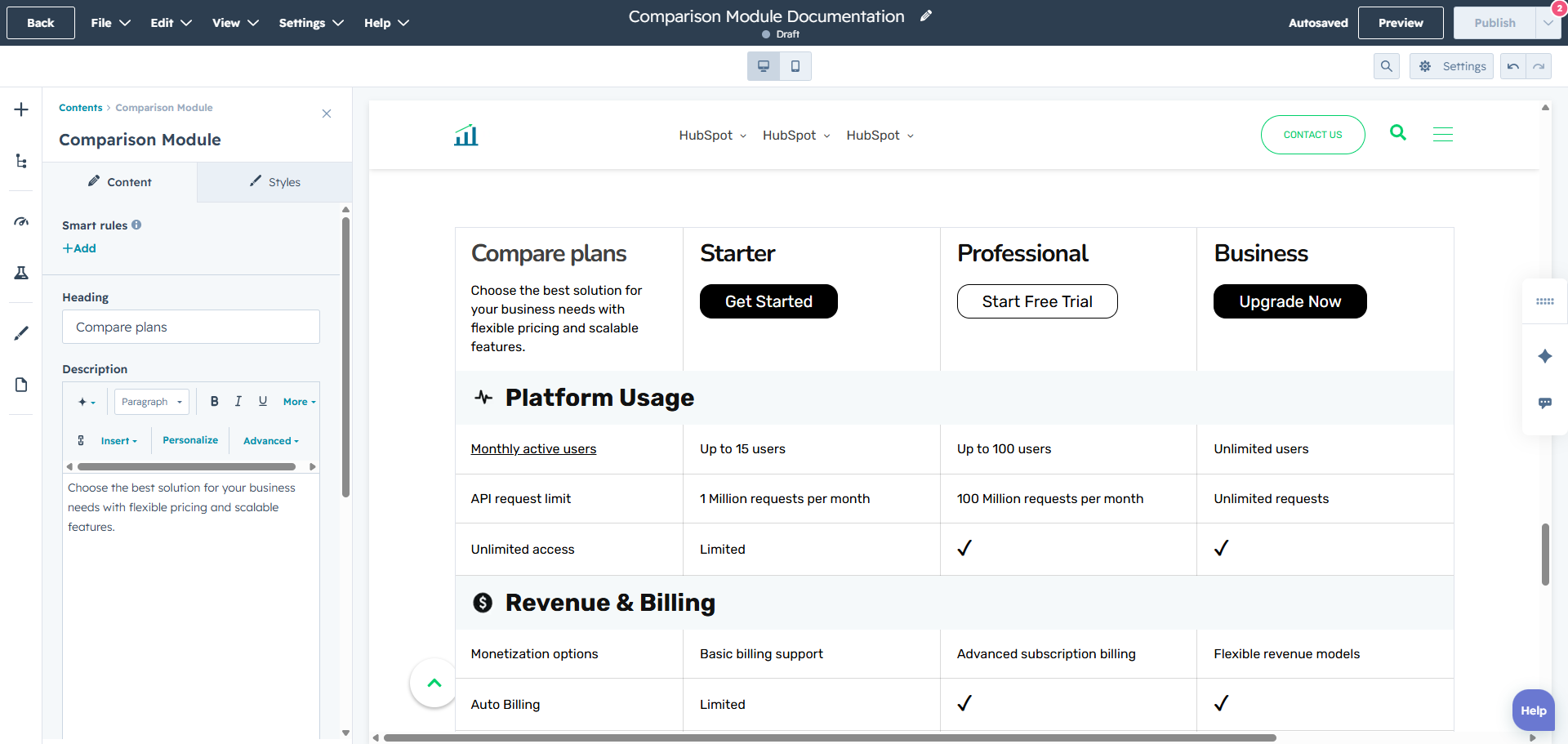Click the Get Started button
Viewport: 1568px width, 744px height.
(768, 301)
